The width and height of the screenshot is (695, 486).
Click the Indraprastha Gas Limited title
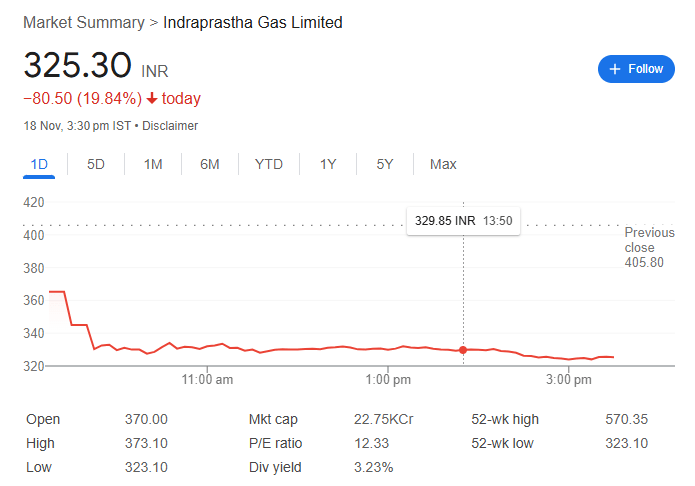[253, 22]
